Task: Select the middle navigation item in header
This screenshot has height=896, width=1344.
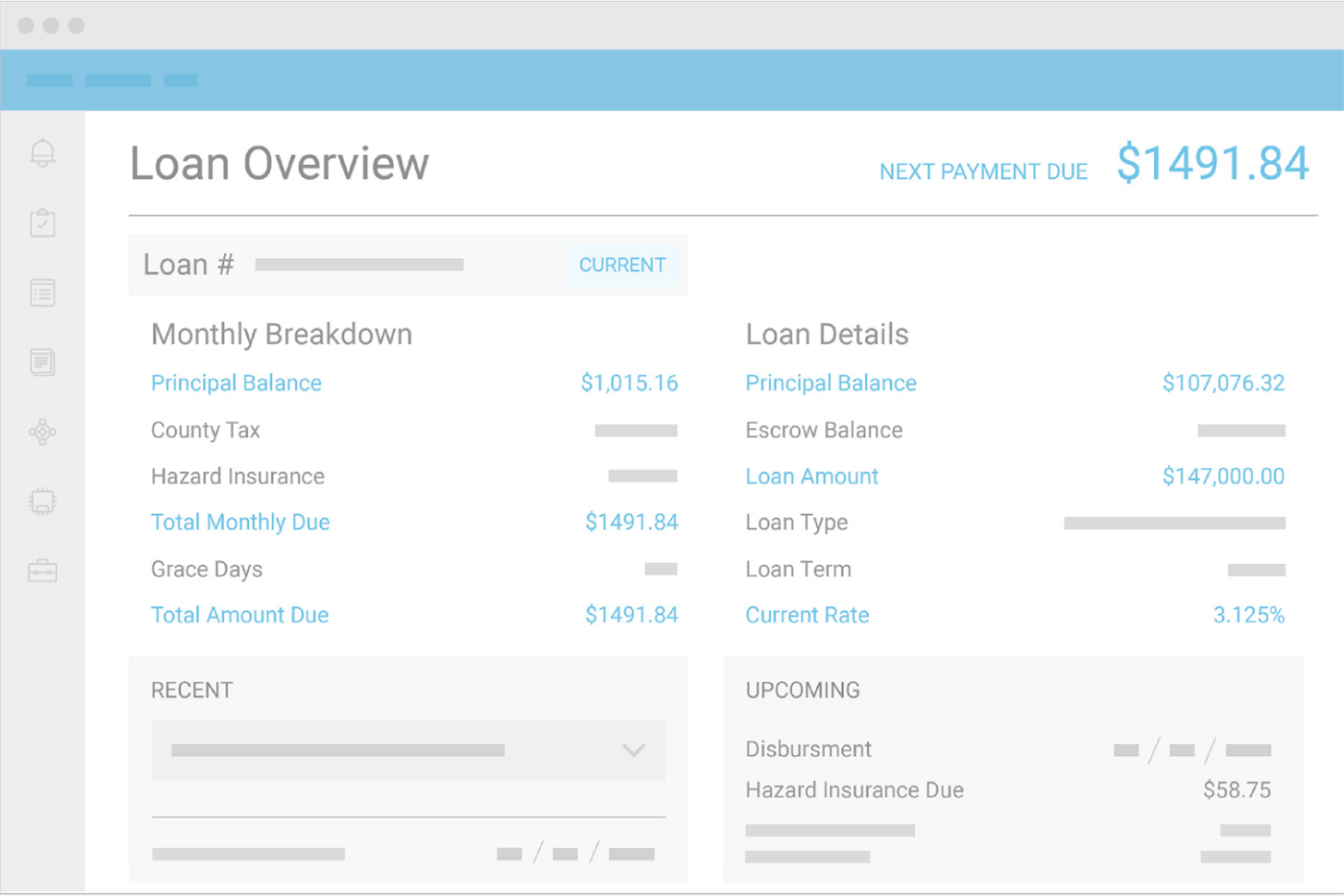Action: point(117,80)
